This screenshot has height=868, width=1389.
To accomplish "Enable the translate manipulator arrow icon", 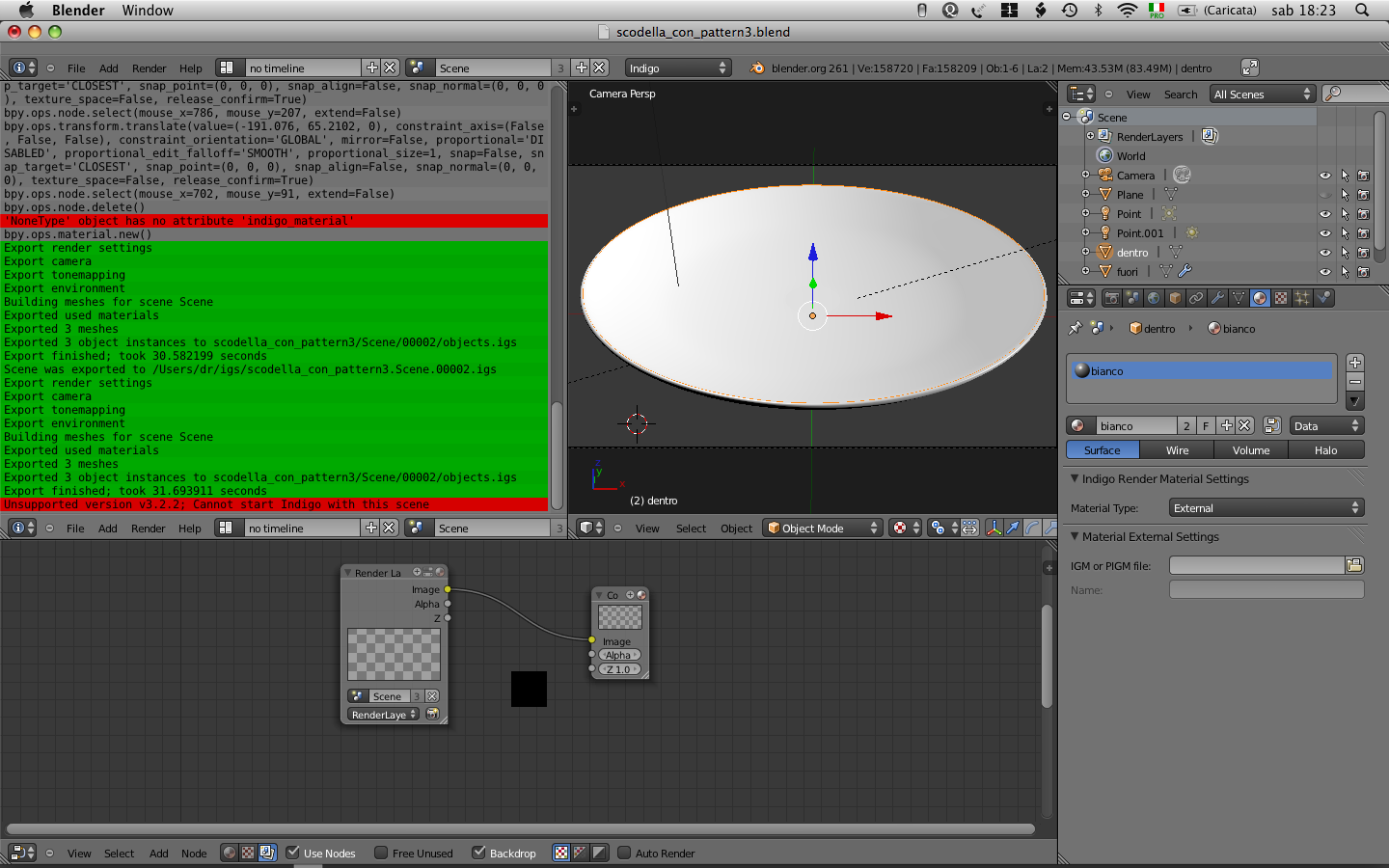I will (1012, 528).
